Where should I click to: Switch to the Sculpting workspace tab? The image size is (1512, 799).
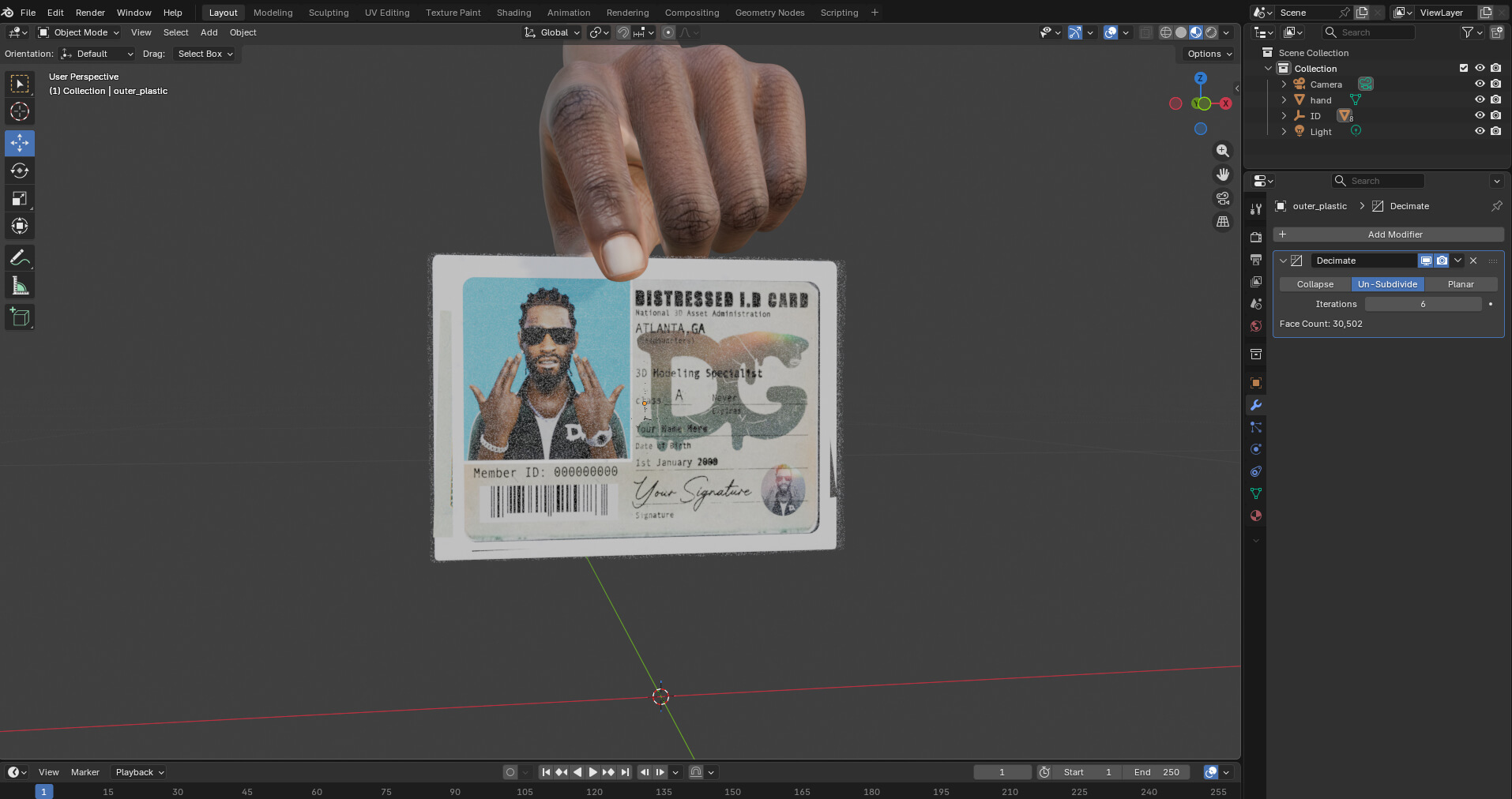(x=329, y=13)
